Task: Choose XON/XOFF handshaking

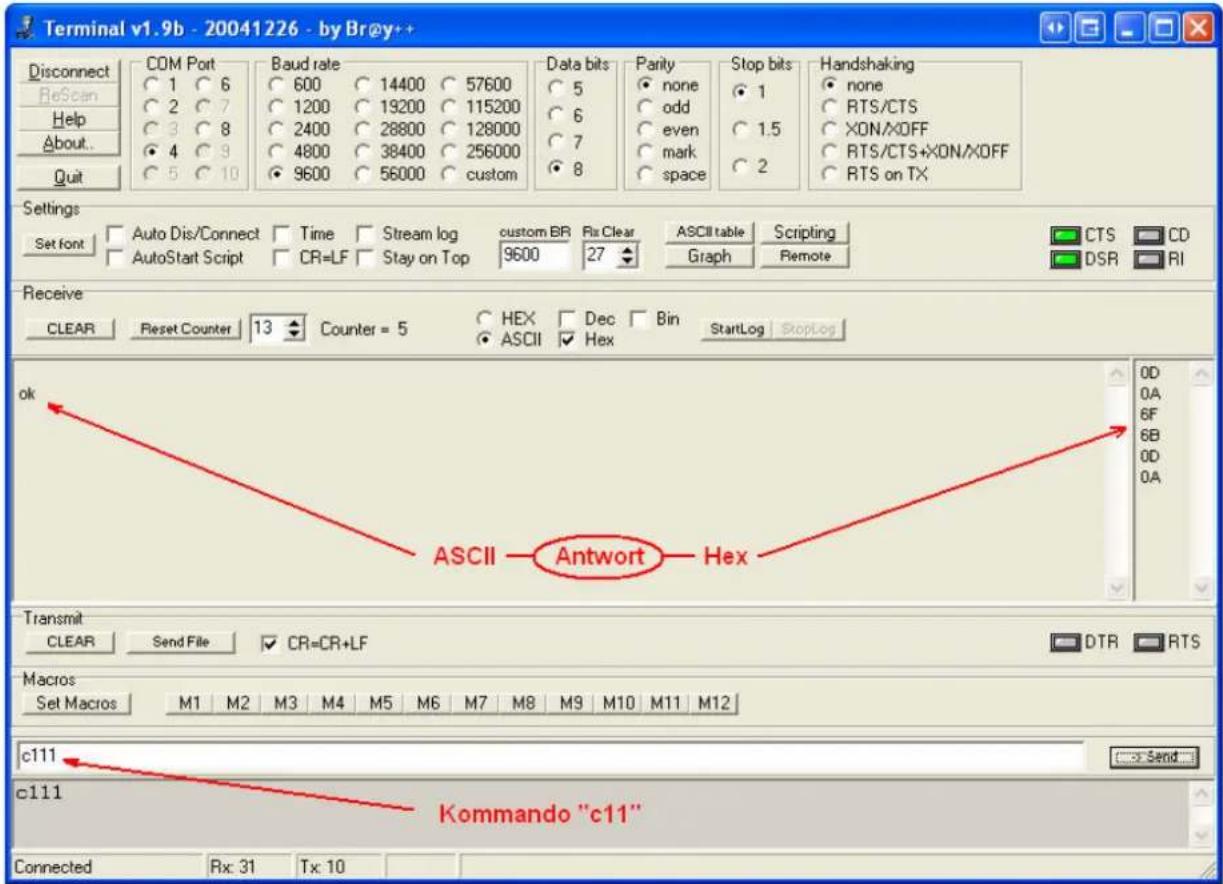Action: click(x=829, y=129)
